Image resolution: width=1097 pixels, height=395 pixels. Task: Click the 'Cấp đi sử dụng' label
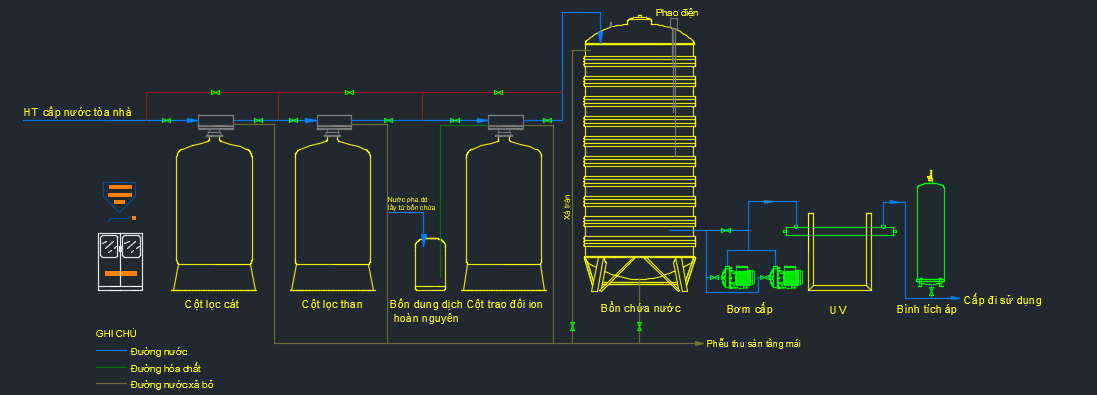click(1002, 301)
